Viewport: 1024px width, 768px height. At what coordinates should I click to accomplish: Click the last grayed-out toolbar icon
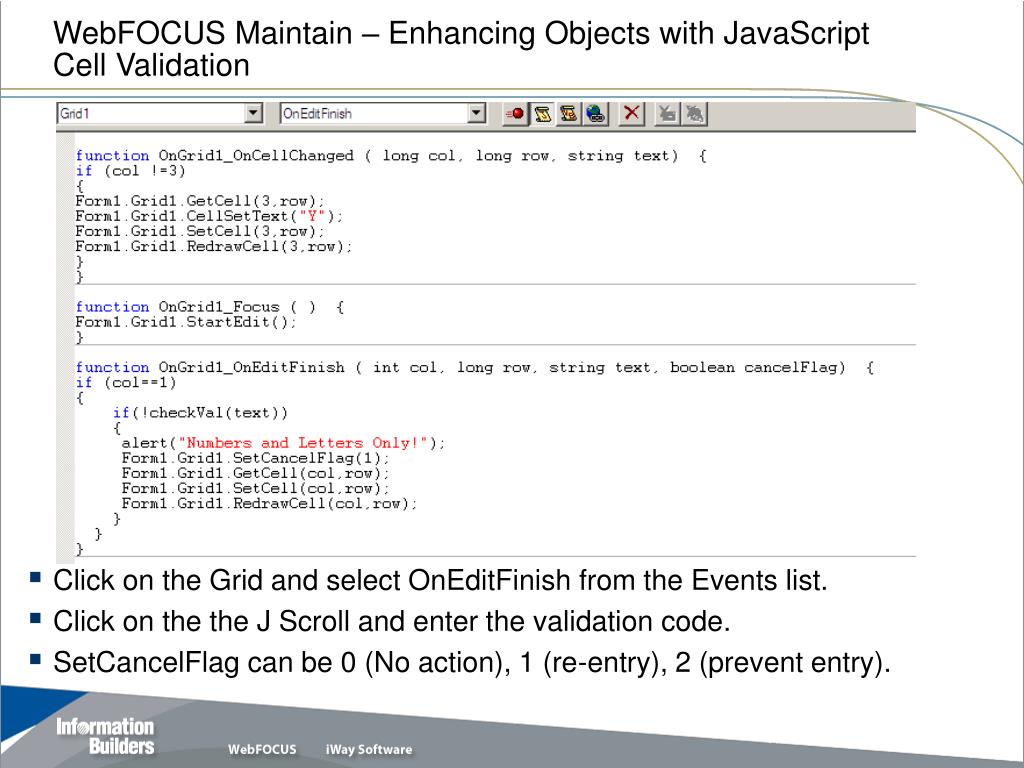pos(695,114)
